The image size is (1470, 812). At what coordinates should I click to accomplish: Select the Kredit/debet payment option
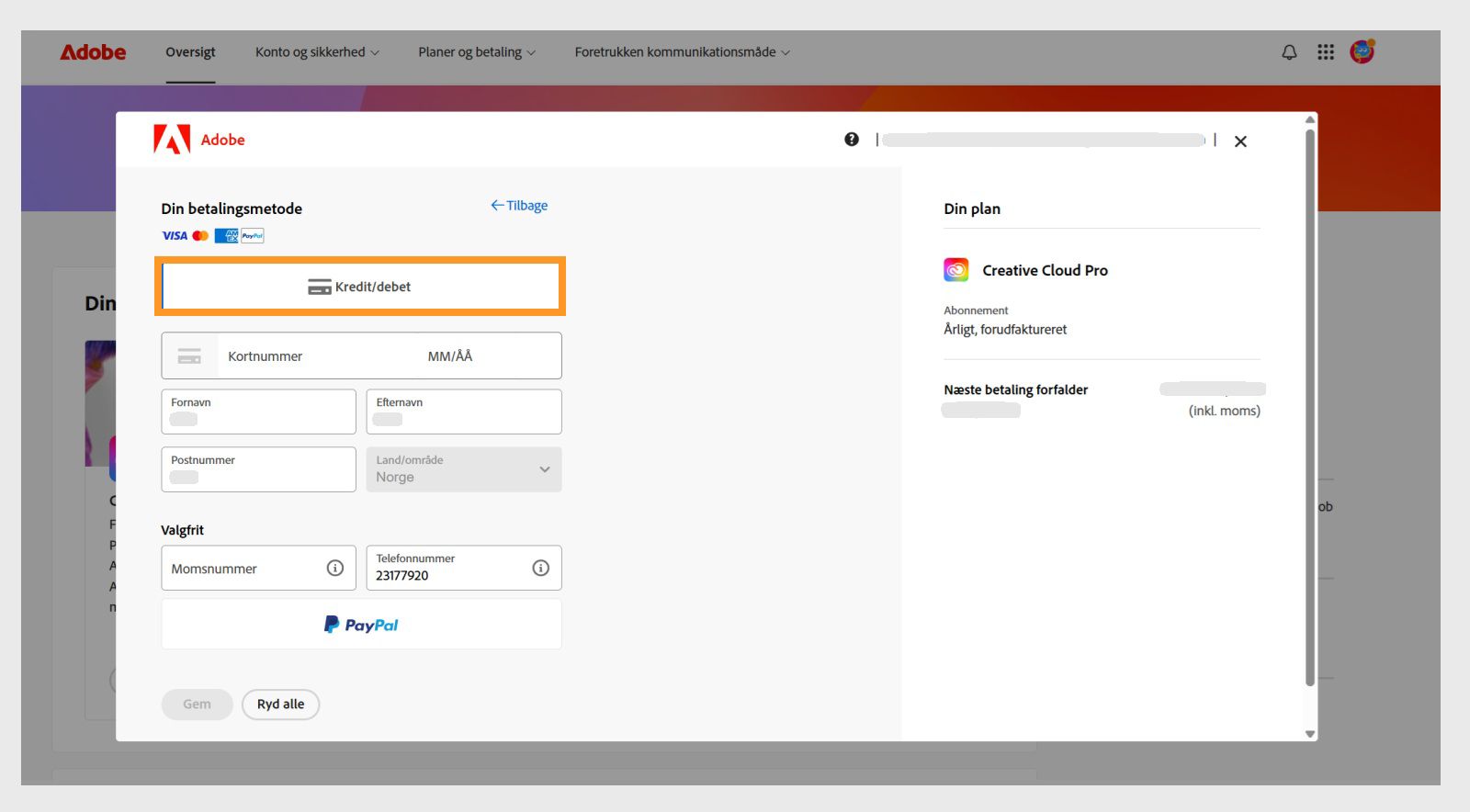[360, 287]
